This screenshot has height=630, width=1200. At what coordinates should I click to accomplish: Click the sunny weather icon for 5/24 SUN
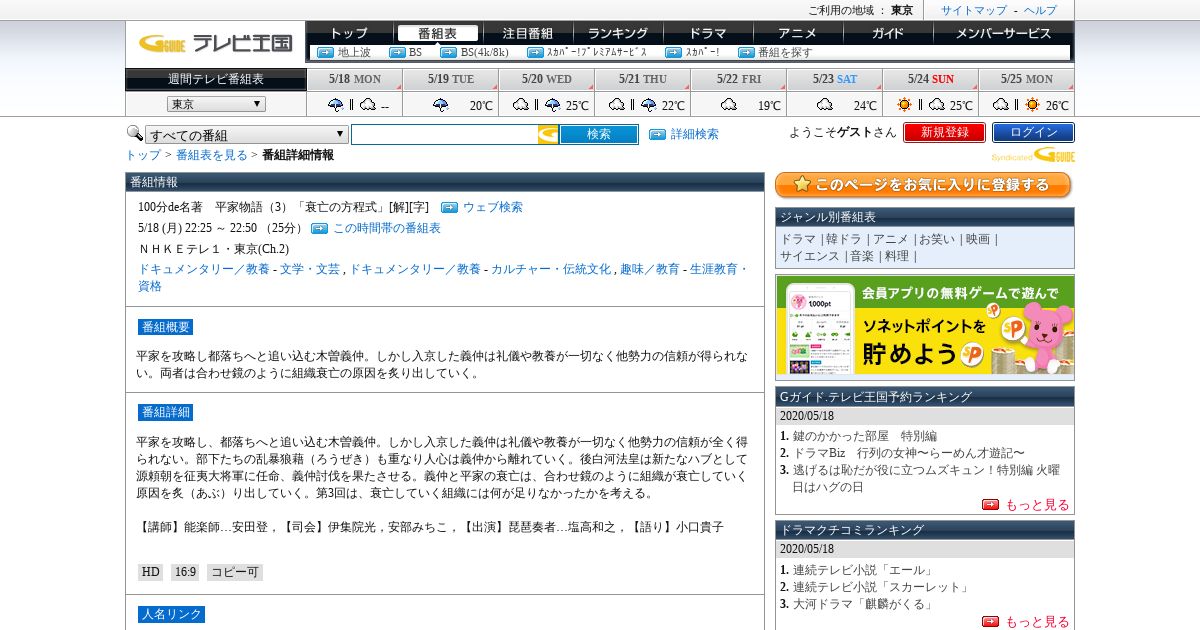pyautogui.click(x=904, y=105)
